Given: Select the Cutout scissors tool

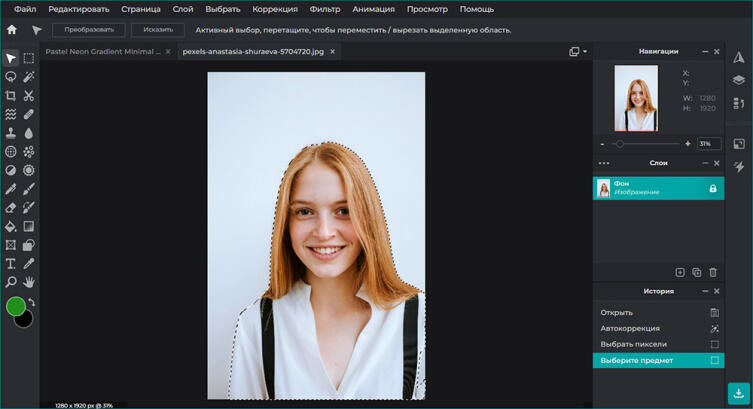Looking at the screenshot, I should pos(29,96).
